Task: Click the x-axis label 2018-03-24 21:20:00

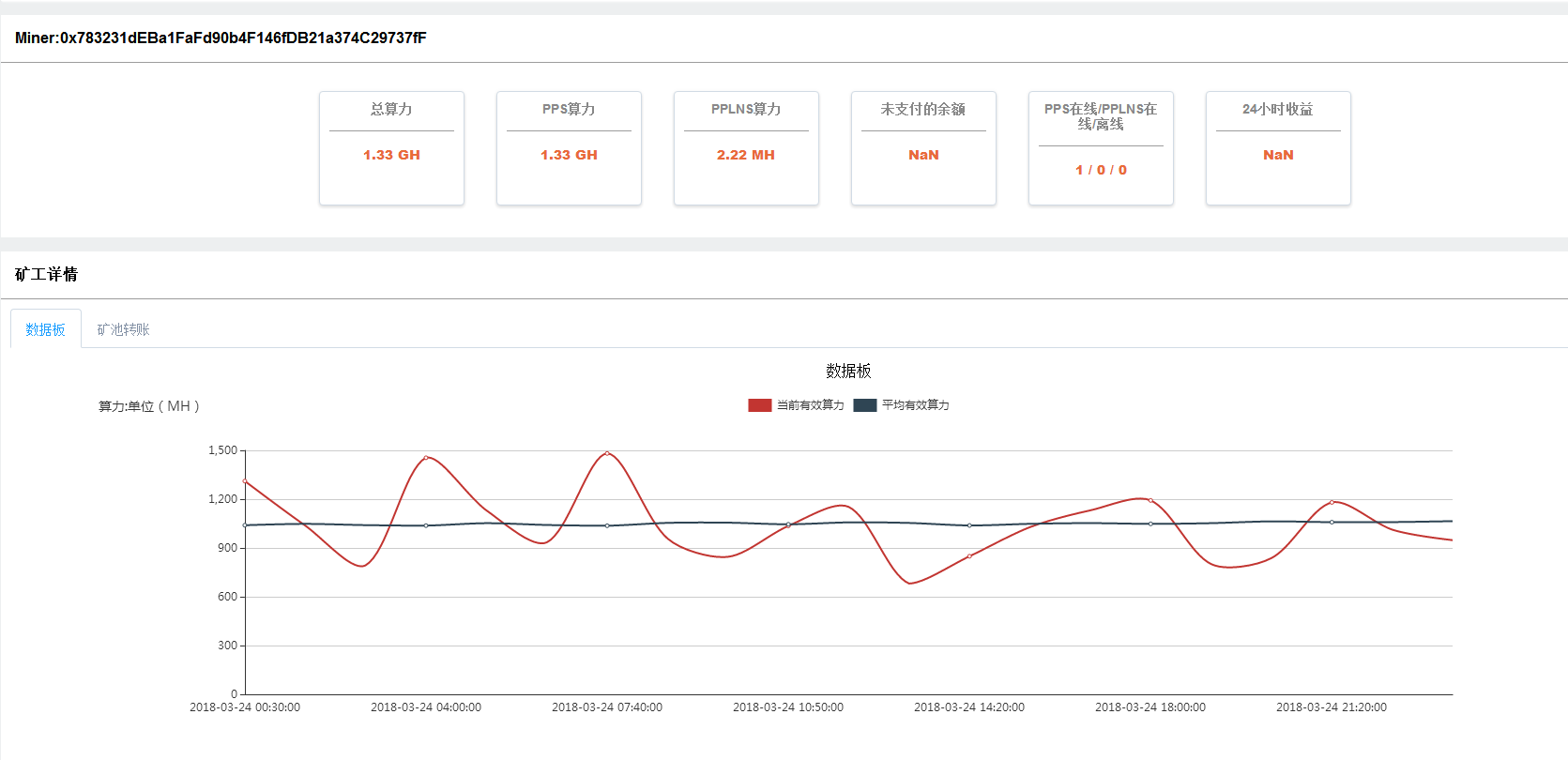Action: pos(1332,707)
